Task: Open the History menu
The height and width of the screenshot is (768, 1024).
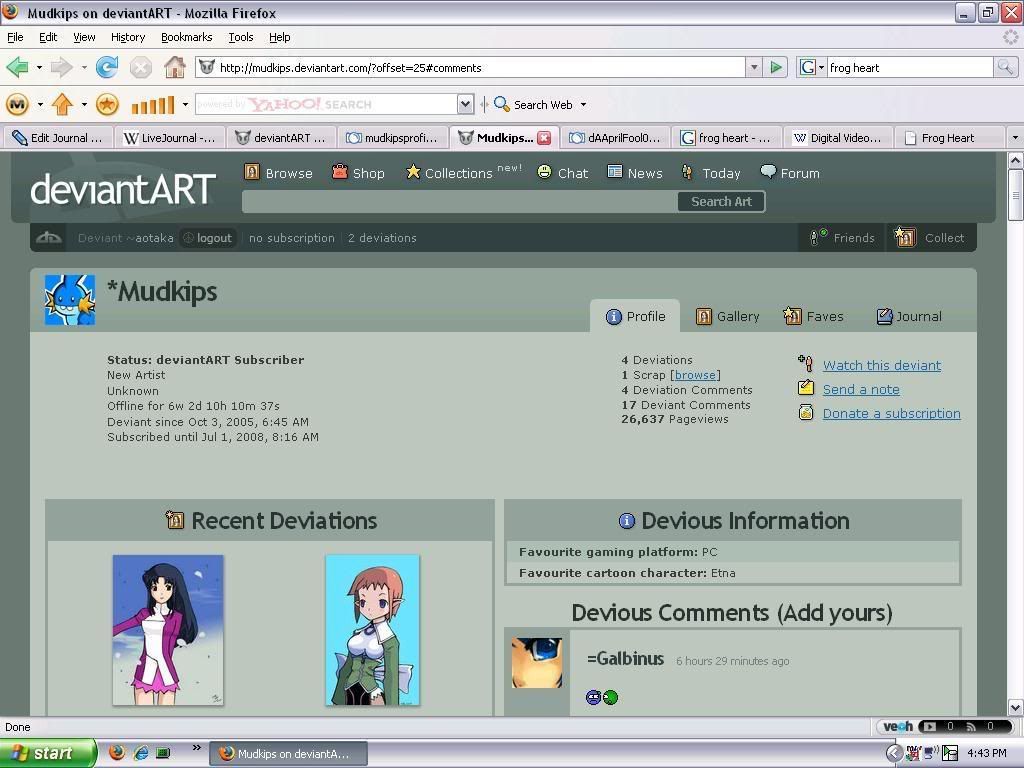Action: click(x=128, y=37)
